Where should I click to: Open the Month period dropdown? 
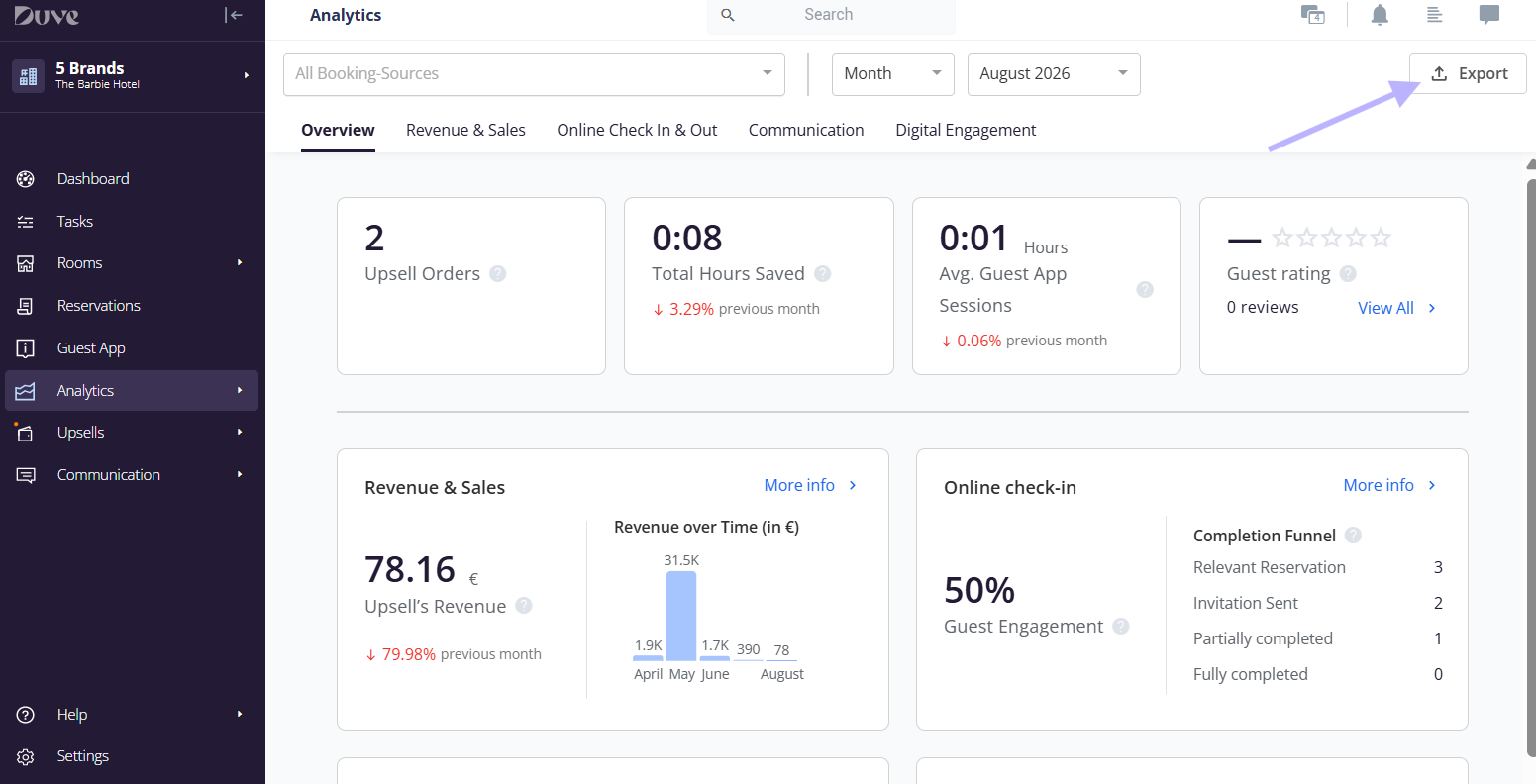(892, 74)
